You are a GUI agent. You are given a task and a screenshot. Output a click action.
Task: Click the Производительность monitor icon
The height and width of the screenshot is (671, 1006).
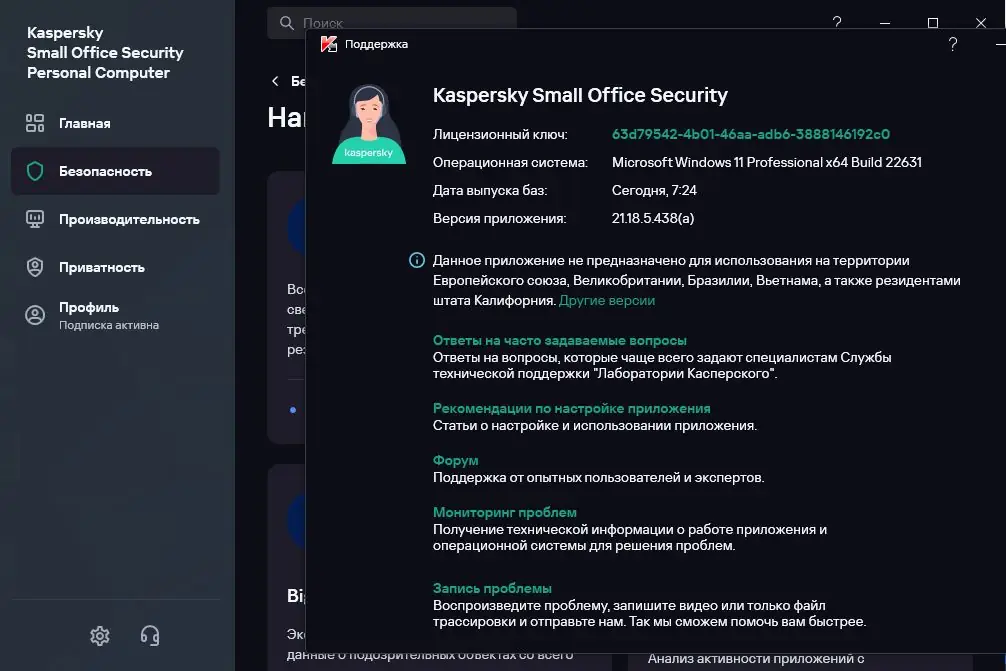point(35,219)
